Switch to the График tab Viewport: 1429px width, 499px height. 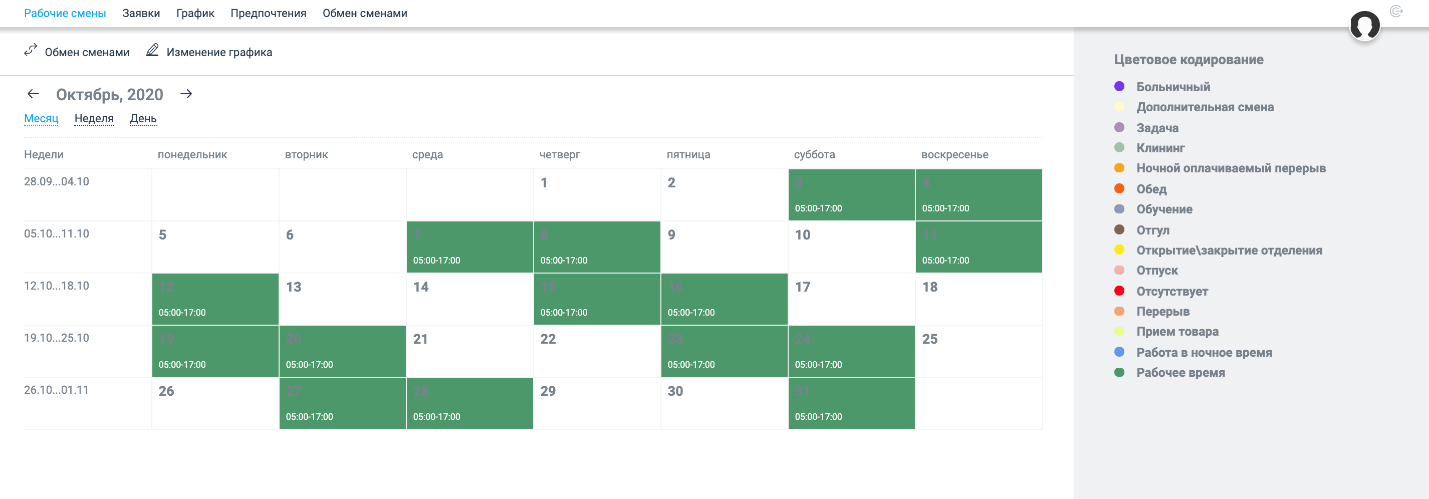195,14
